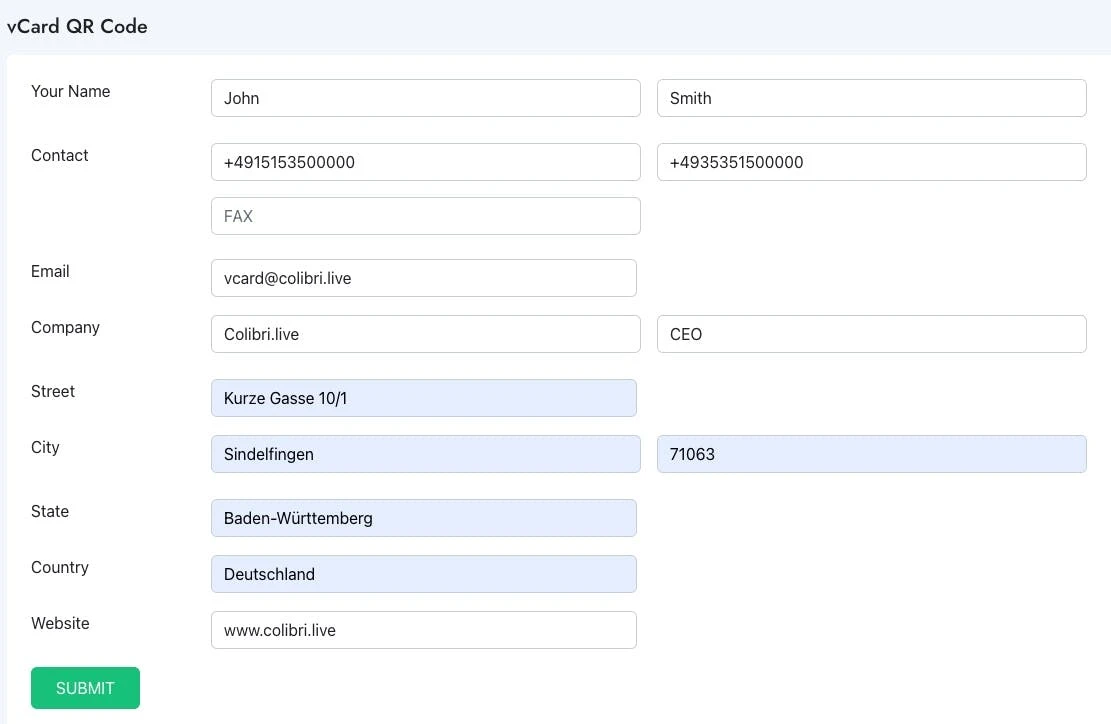Select the secondary phone field +4935351500000
1111x724 pixels.
(x=871, y=162)
